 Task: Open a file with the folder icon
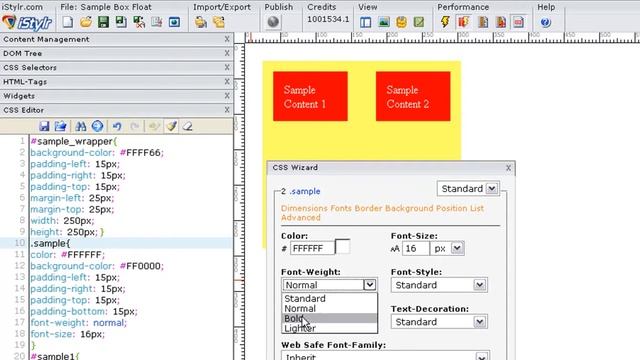click(86, 22)
